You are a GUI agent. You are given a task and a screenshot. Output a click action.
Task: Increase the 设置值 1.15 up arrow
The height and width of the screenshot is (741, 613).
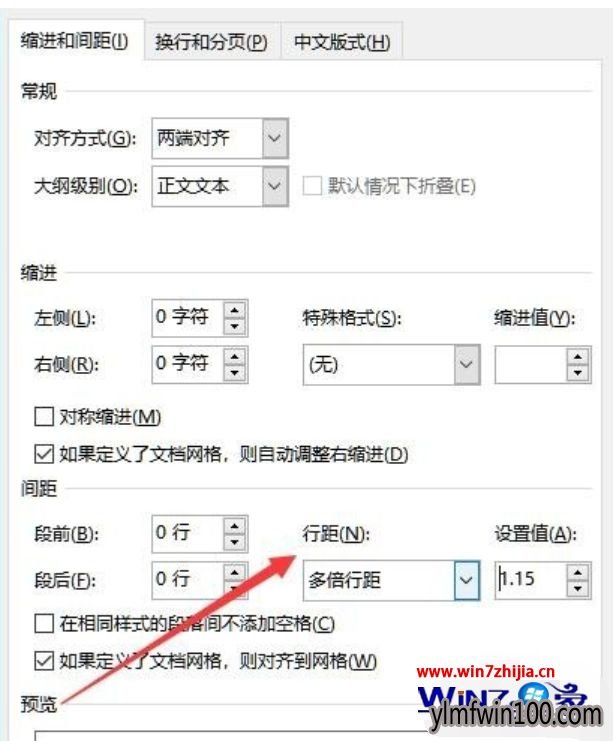578,572
